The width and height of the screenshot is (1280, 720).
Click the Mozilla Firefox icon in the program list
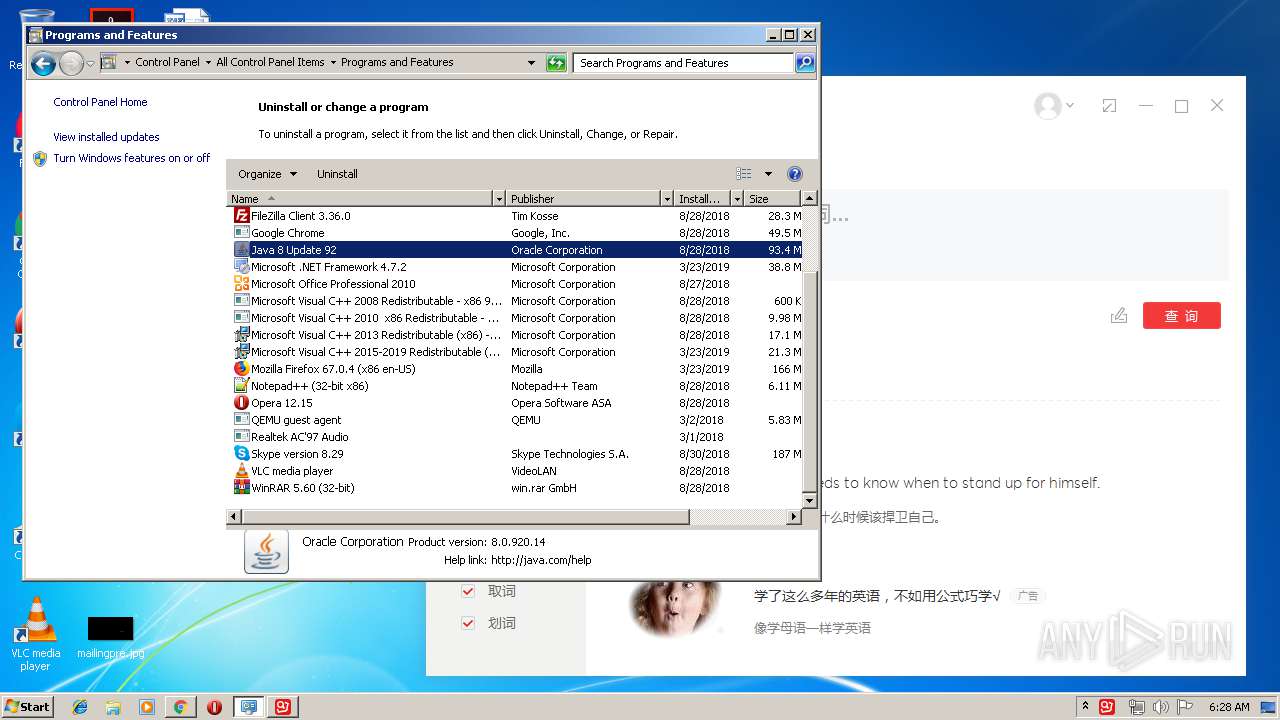pos(241,368)
